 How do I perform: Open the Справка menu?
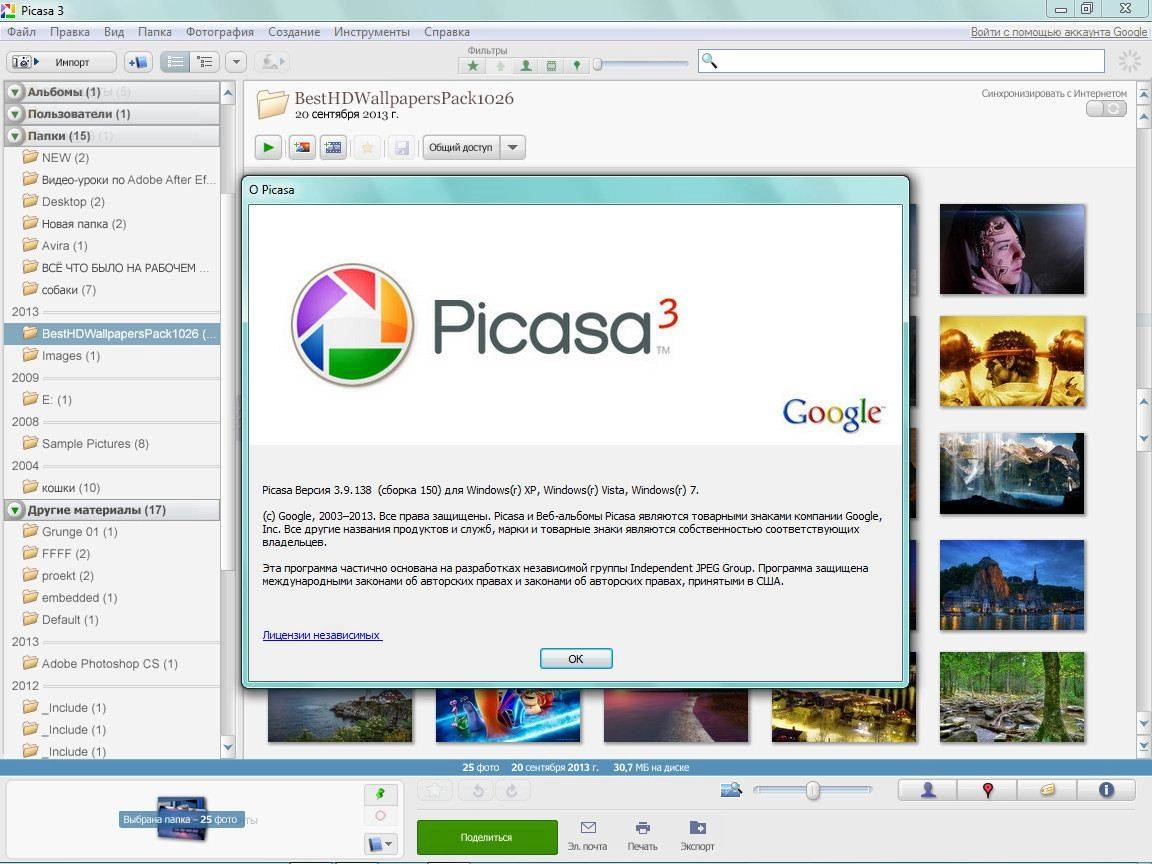pos(447,32)
